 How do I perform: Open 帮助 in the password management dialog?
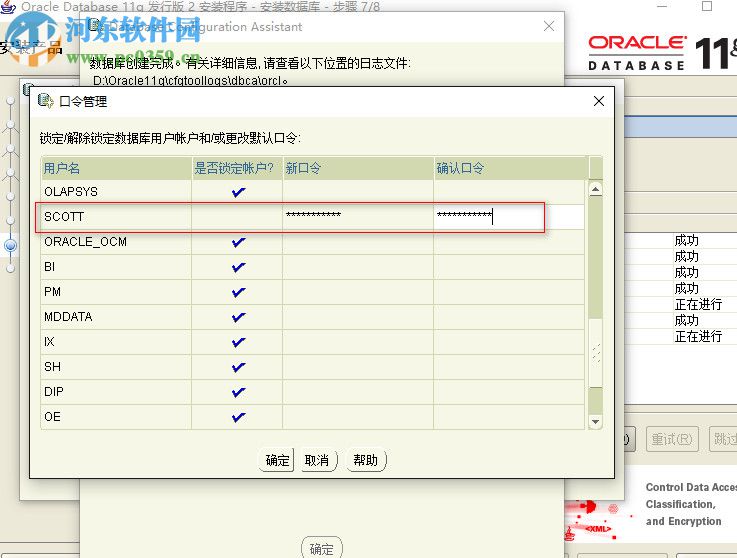point(366,460)
